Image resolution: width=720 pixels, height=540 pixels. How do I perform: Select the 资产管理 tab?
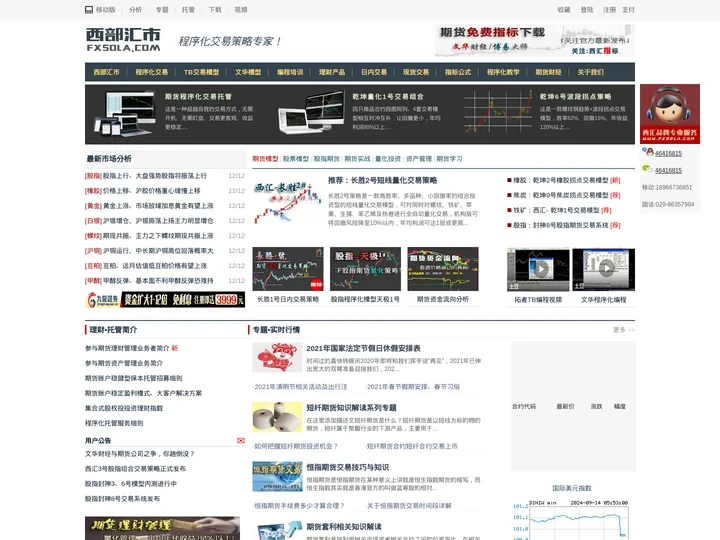pos(419,159)
